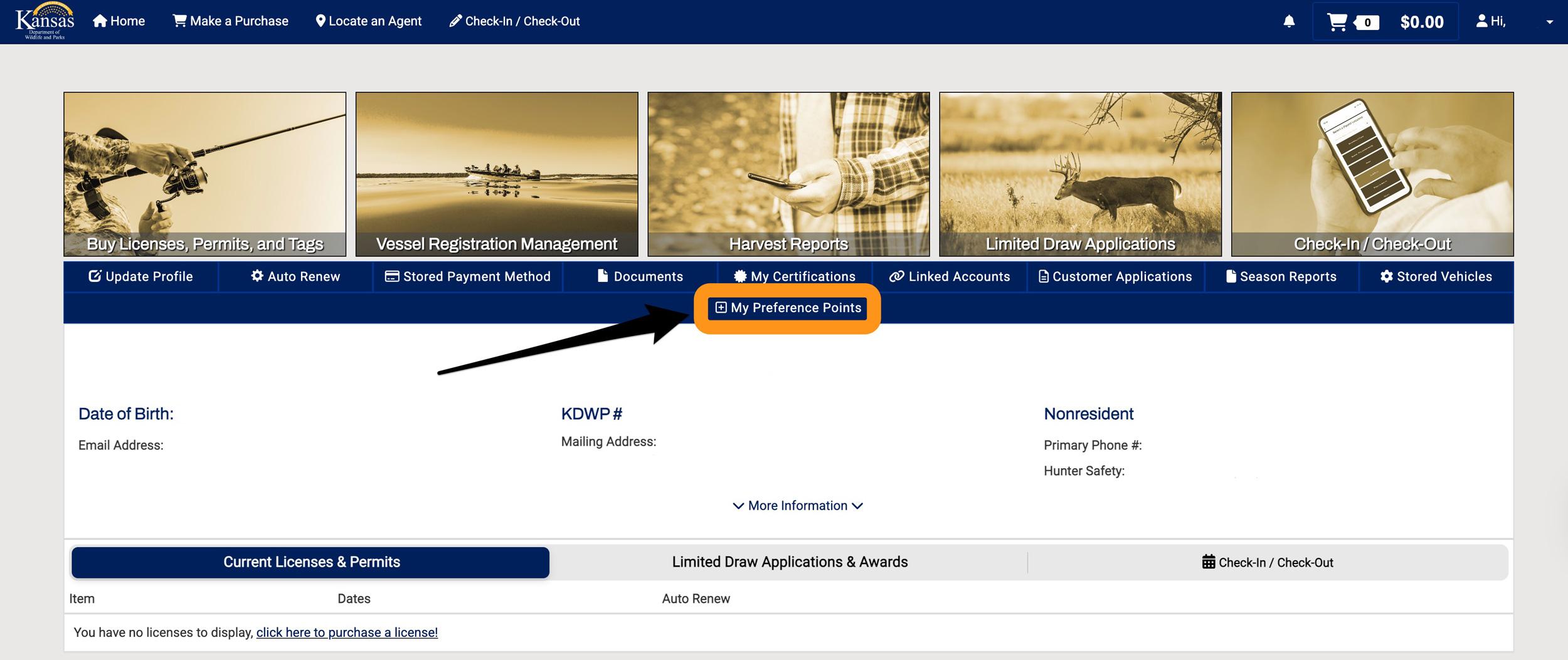Expand the More Information section
The height and width of the screenshot is (660, 1568).
[x=797, y=506]
